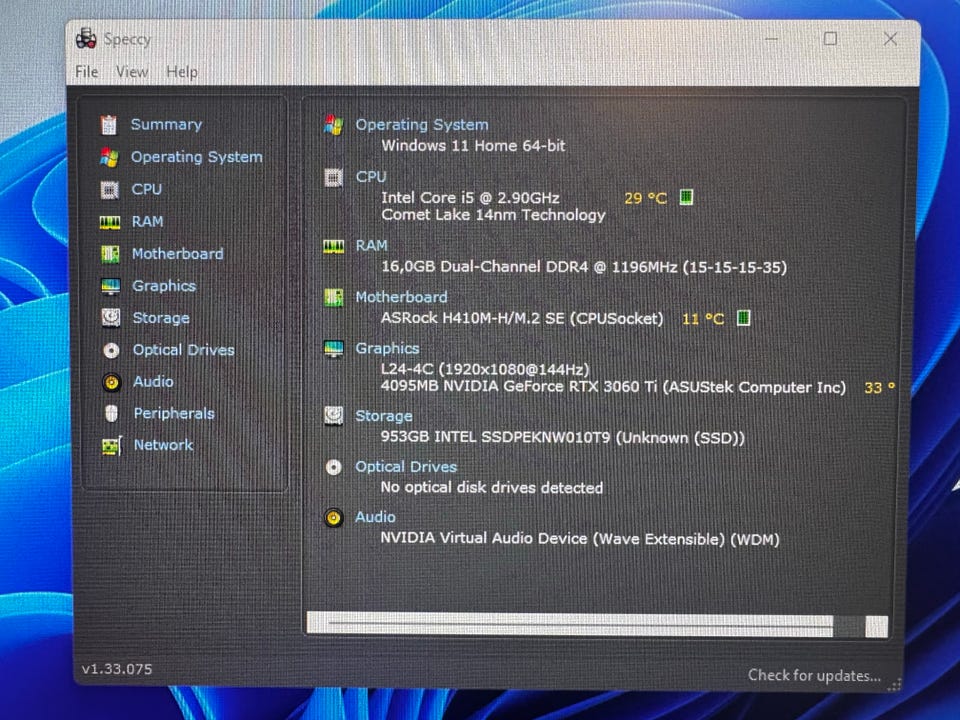This screenshot has width=960, height=720.
Task: Show Graphics details from sidebar
Action: click(x=164, y=286)
